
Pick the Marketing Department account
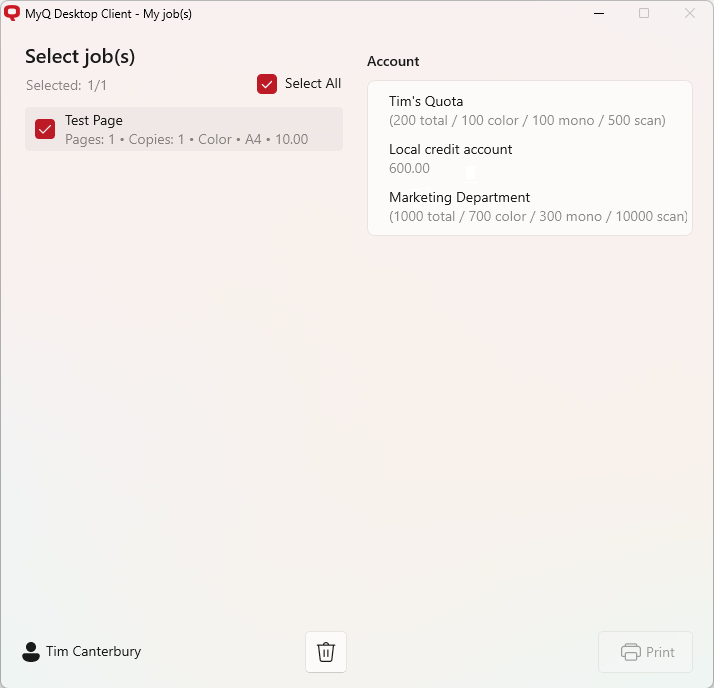(459, 197)
